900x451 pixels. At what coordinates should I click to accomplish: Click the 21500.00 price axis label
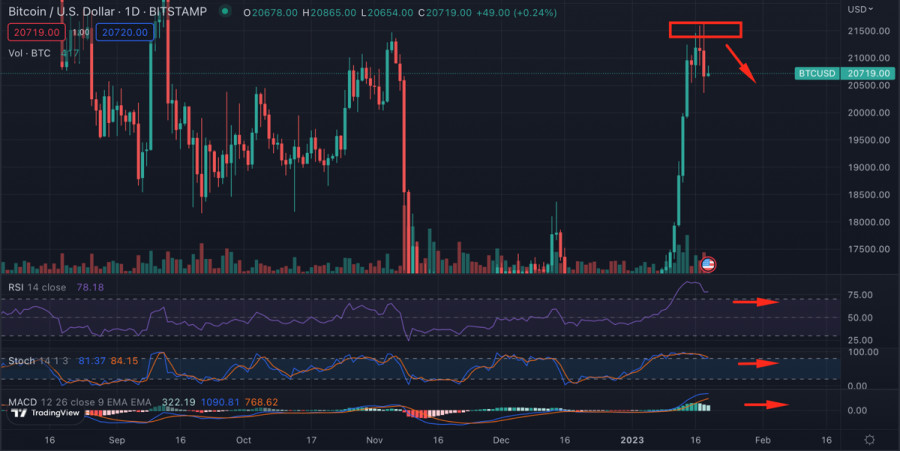868,31
